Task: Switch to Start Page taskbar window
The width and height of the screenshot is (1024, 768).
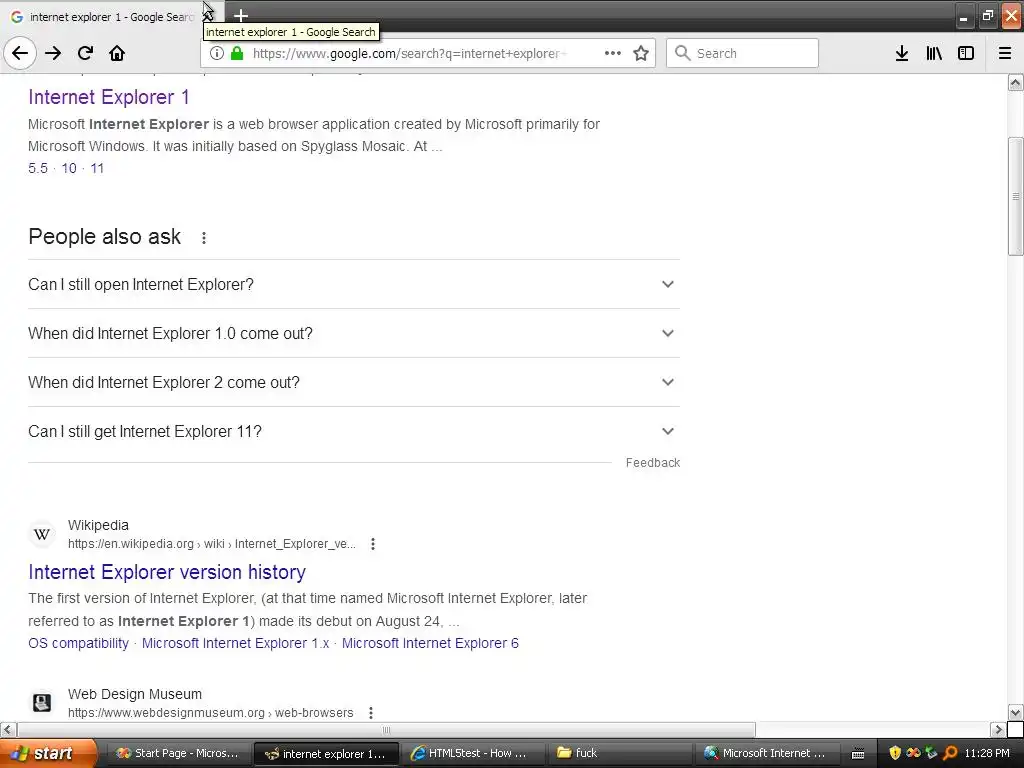Action: pyautogui.click(x=177, y=753)
